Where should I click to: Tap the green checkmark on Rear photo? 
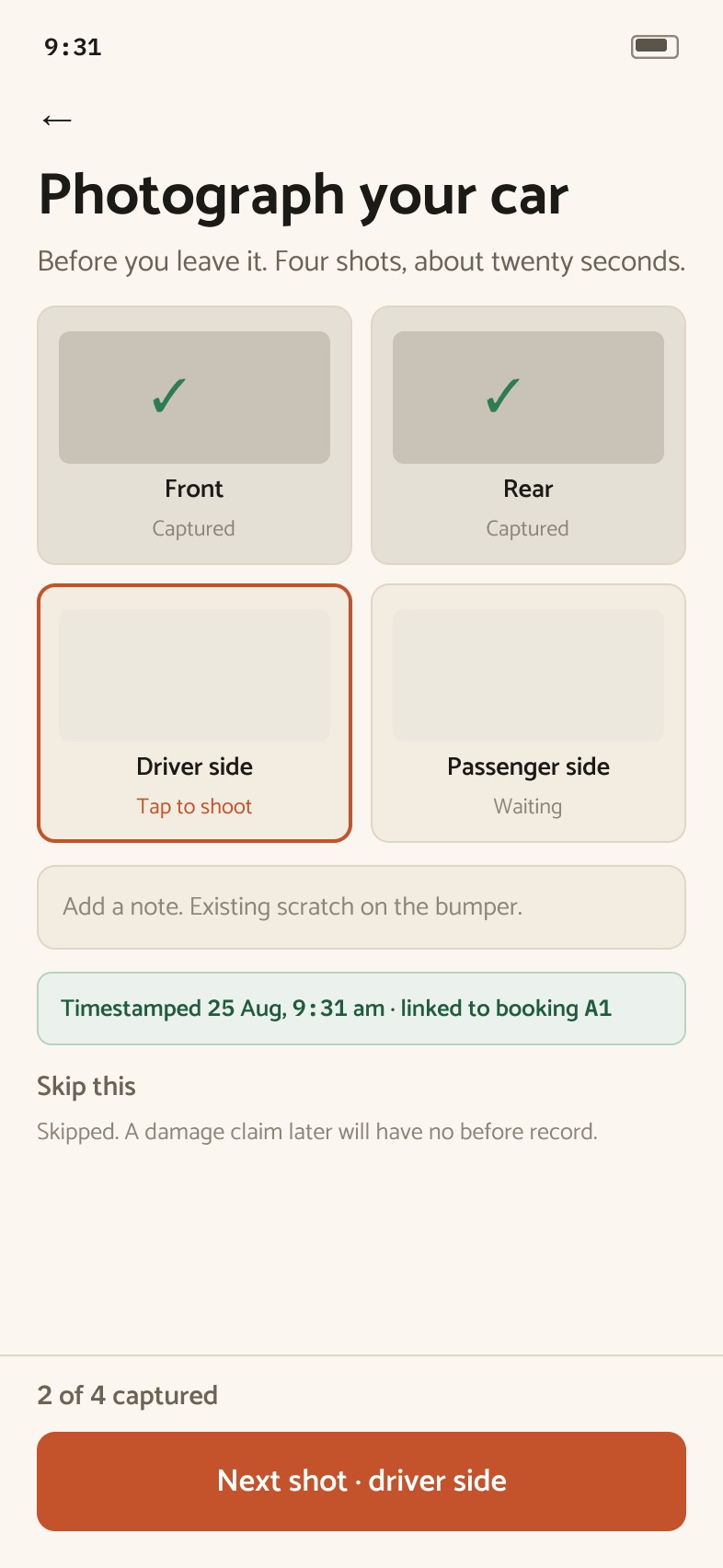pyautogui.click(x=503, y=396)
